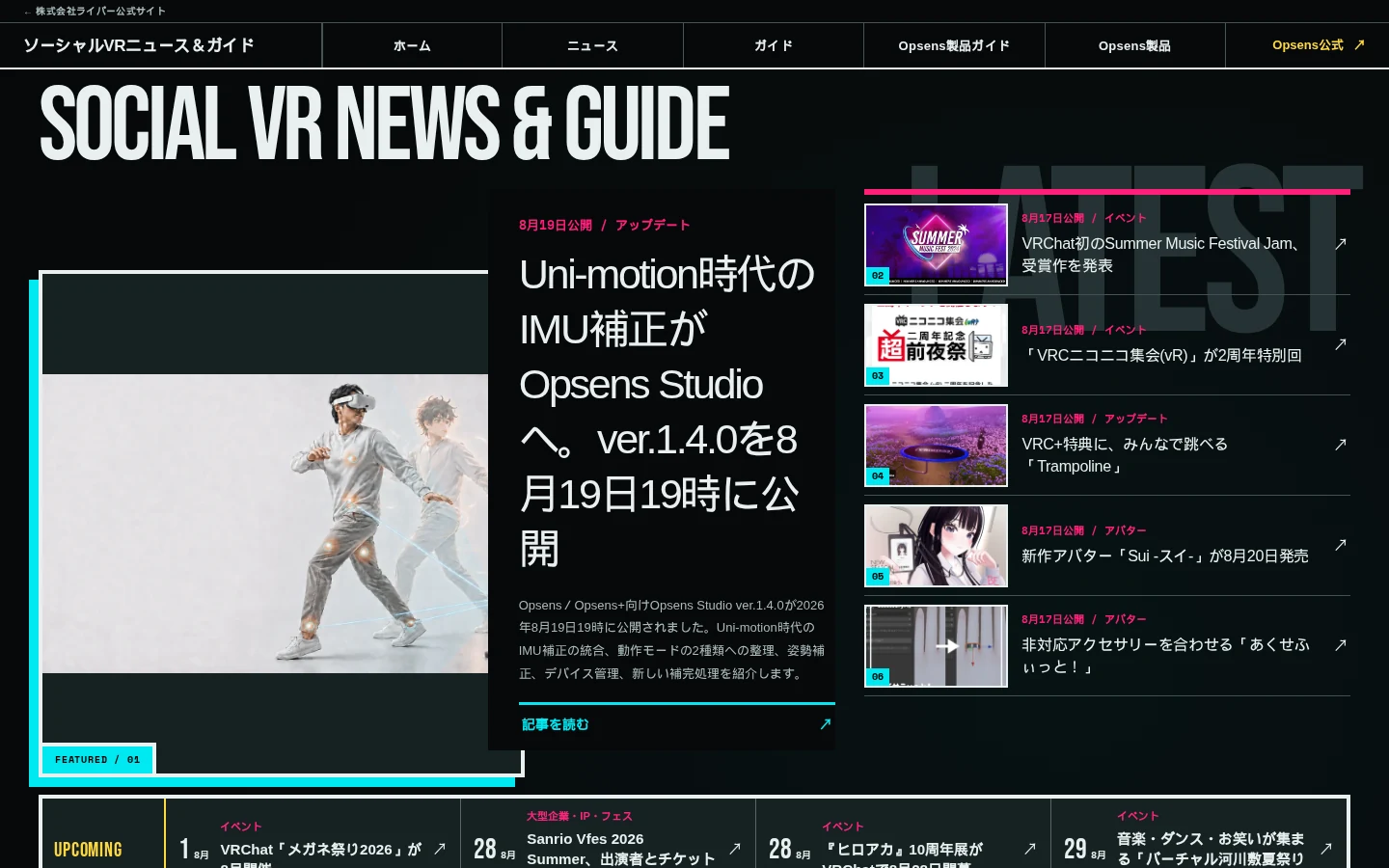Open 非対応アクセサリーを合わせる article
This screenshot has width=1389, height=868.
(x=1165, y=656)
